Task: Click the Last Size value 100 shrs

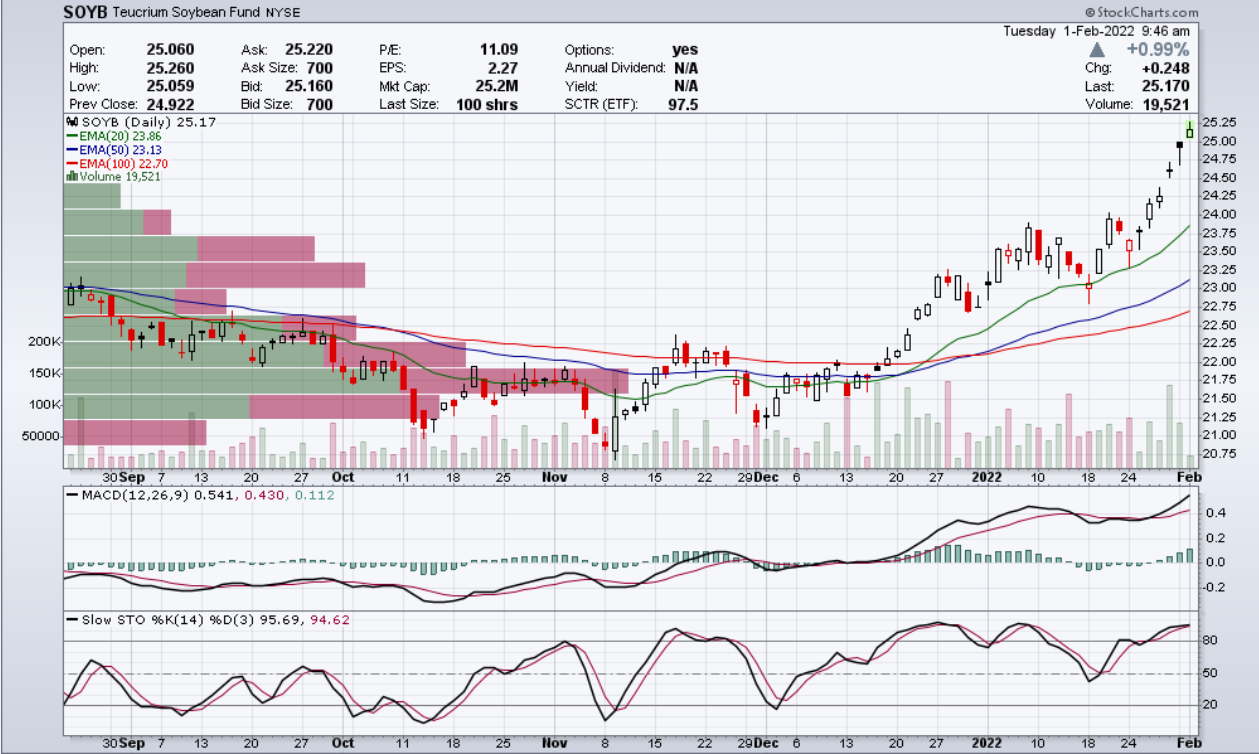Action: (x=486, y=104)
